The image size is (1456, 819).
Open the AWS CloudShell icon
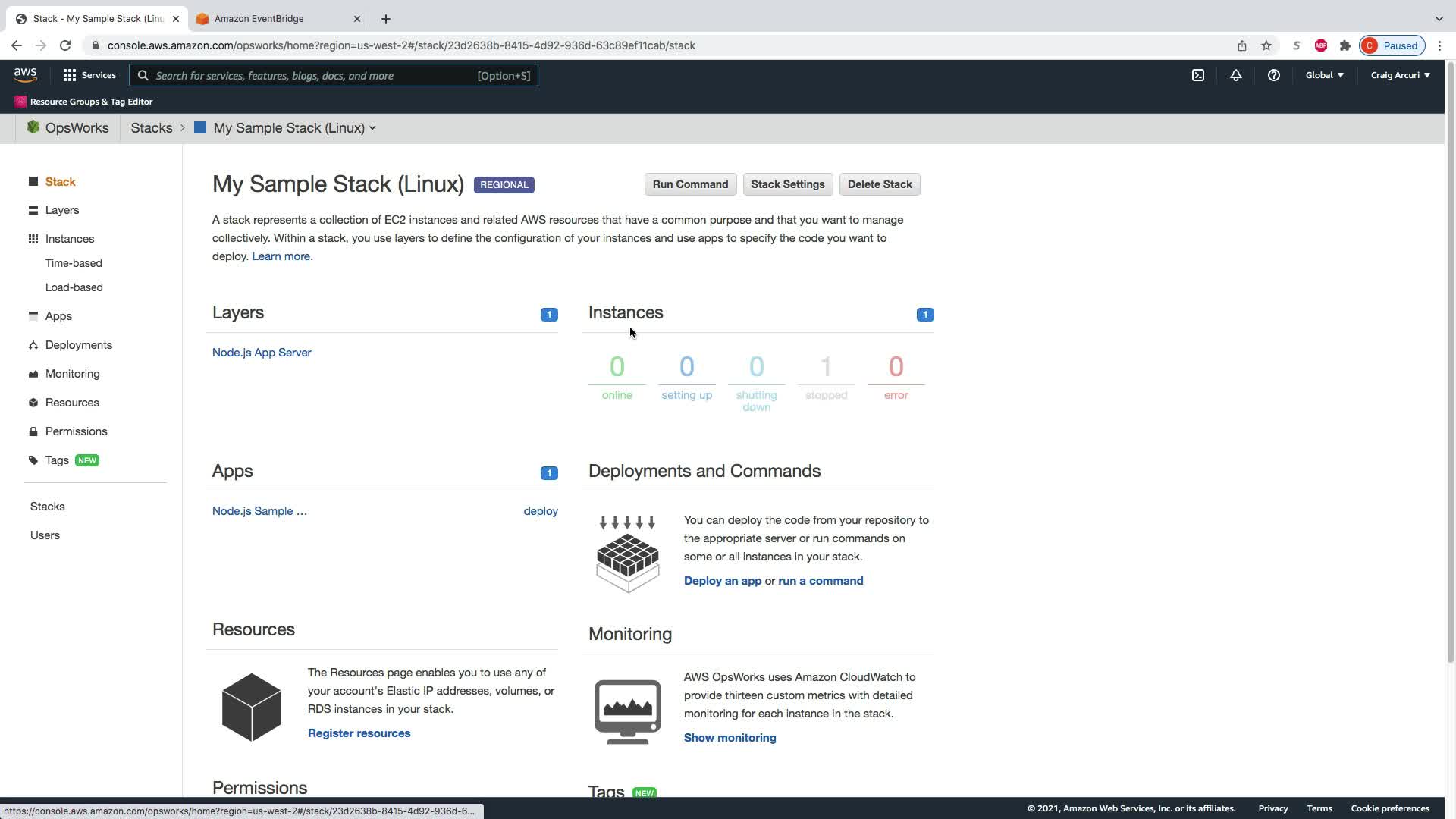click(x=1198, y=75)
